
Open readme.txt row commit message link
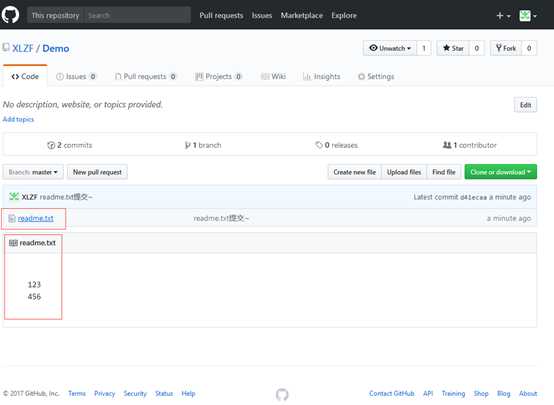click(x=221, y=218)
